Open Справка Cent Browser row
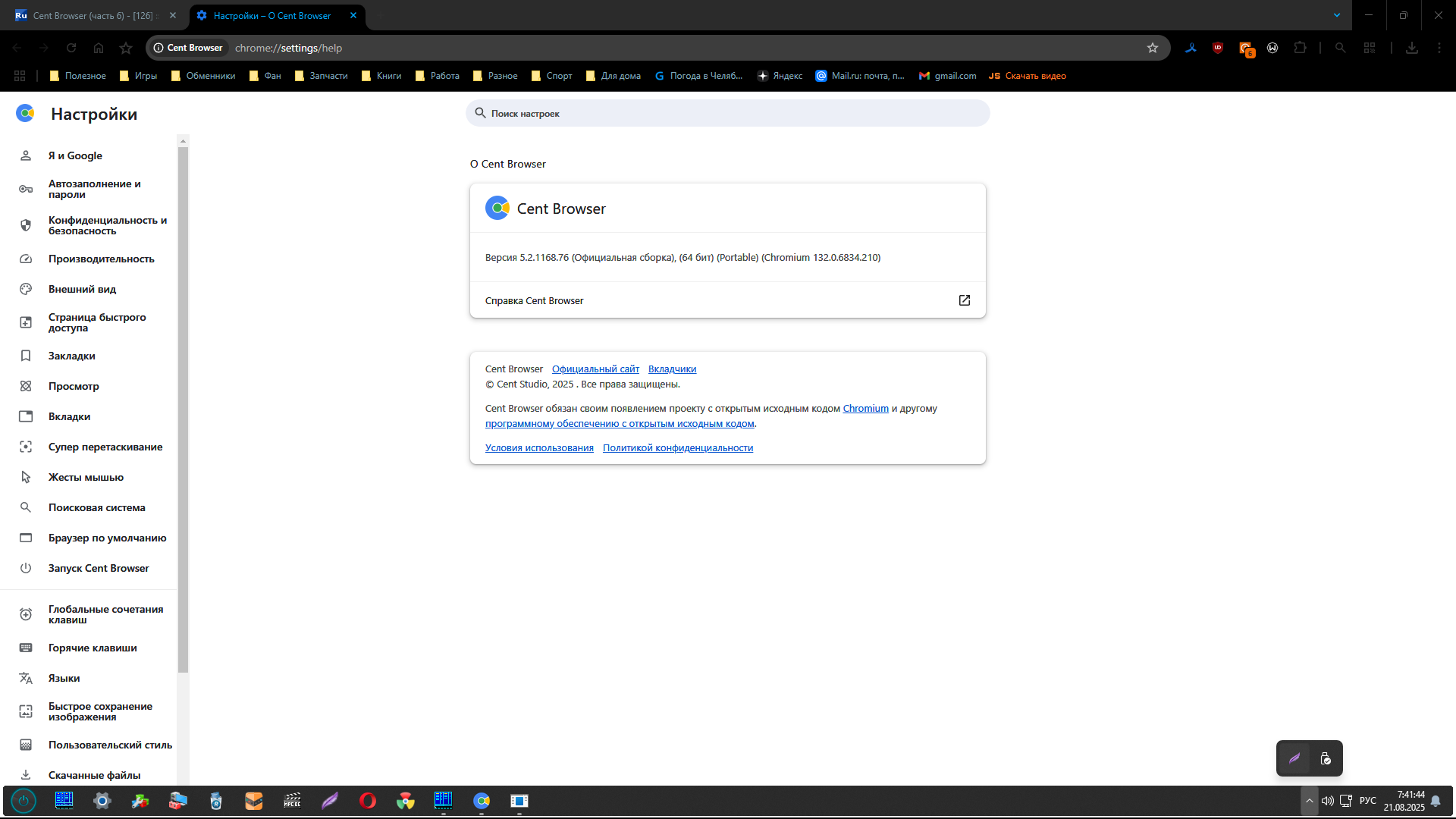1456x819 pixels. coord(728,300)
